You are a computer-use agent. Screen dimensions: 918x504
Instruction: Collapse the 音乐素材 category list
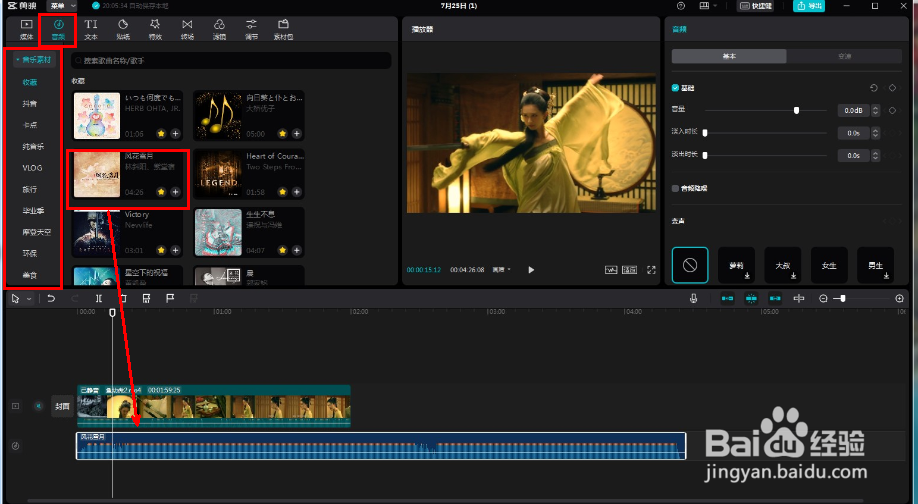[x=34, y=60]
